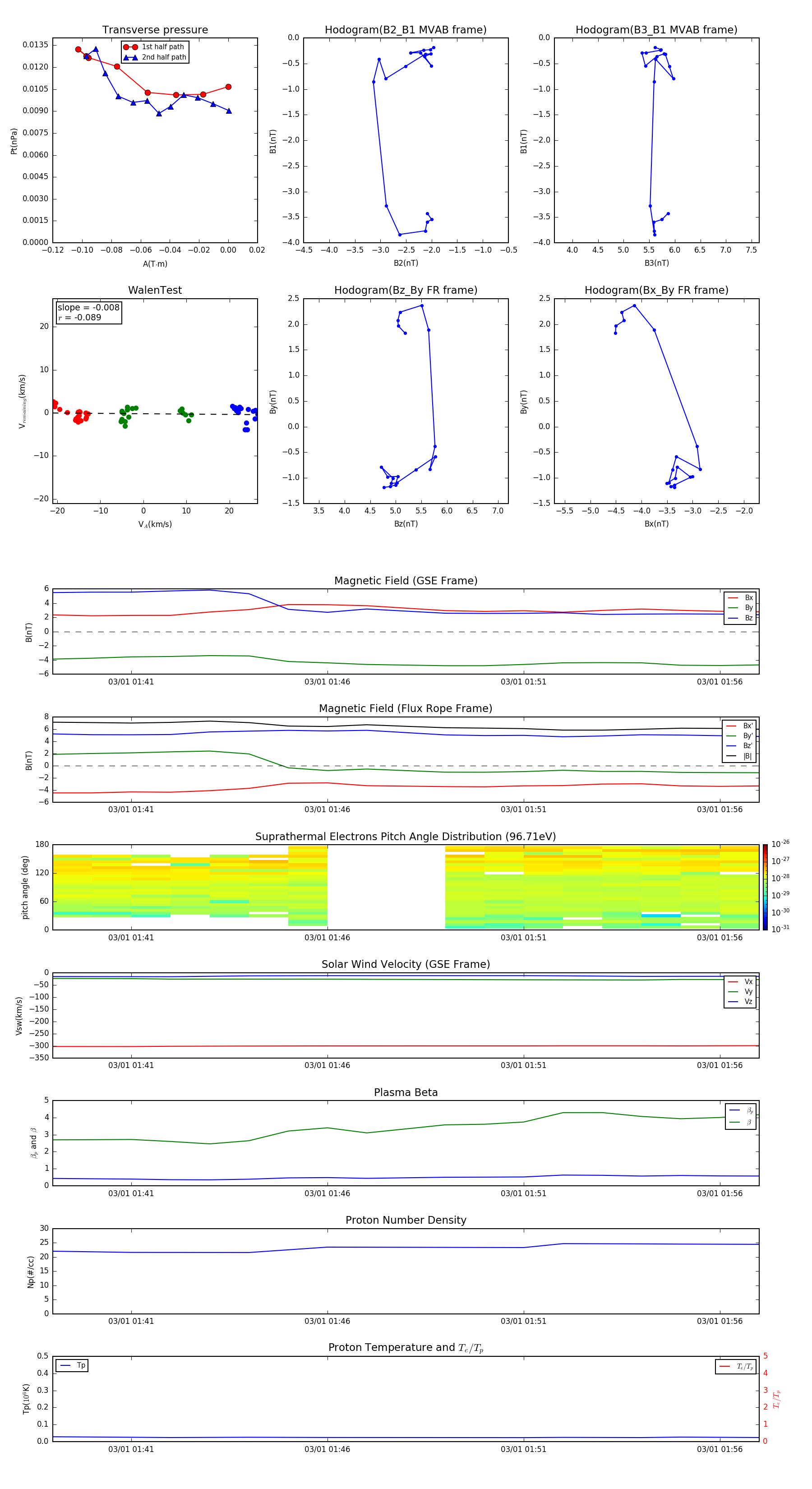Viewport: 812px width, 1489px height.
Task: Click the 'Vsw(km/s)' axis label
Action: [19, 1016]
